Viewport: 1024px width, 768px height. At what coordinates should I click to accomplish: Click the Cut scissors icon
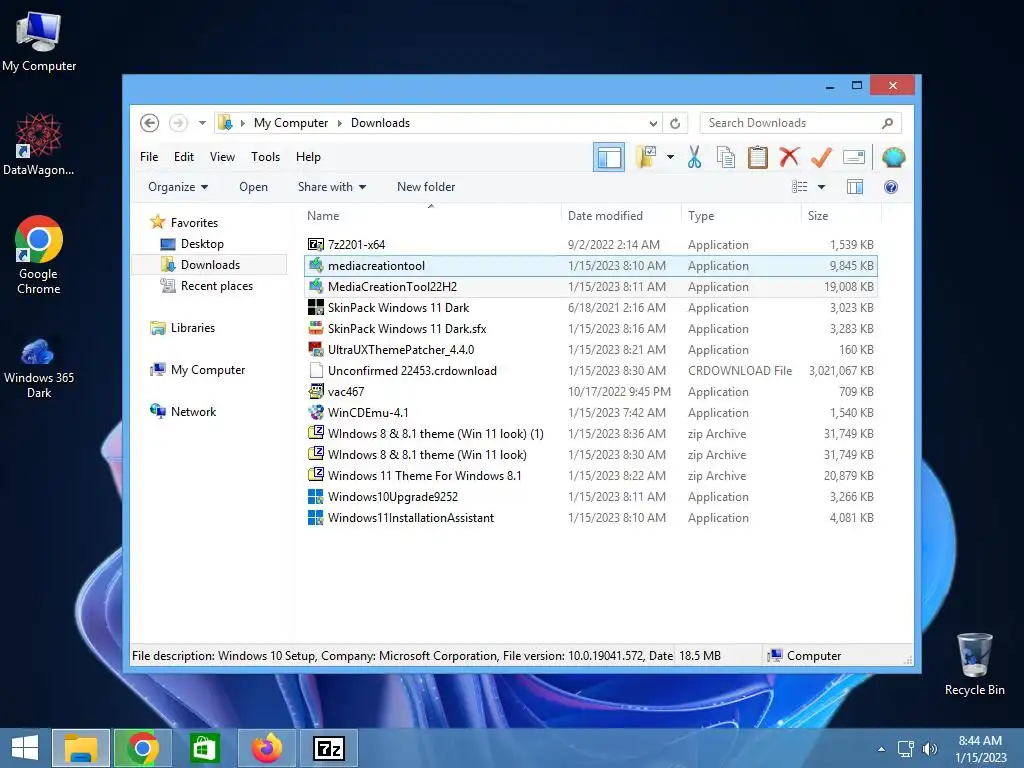tap(694, 157)
